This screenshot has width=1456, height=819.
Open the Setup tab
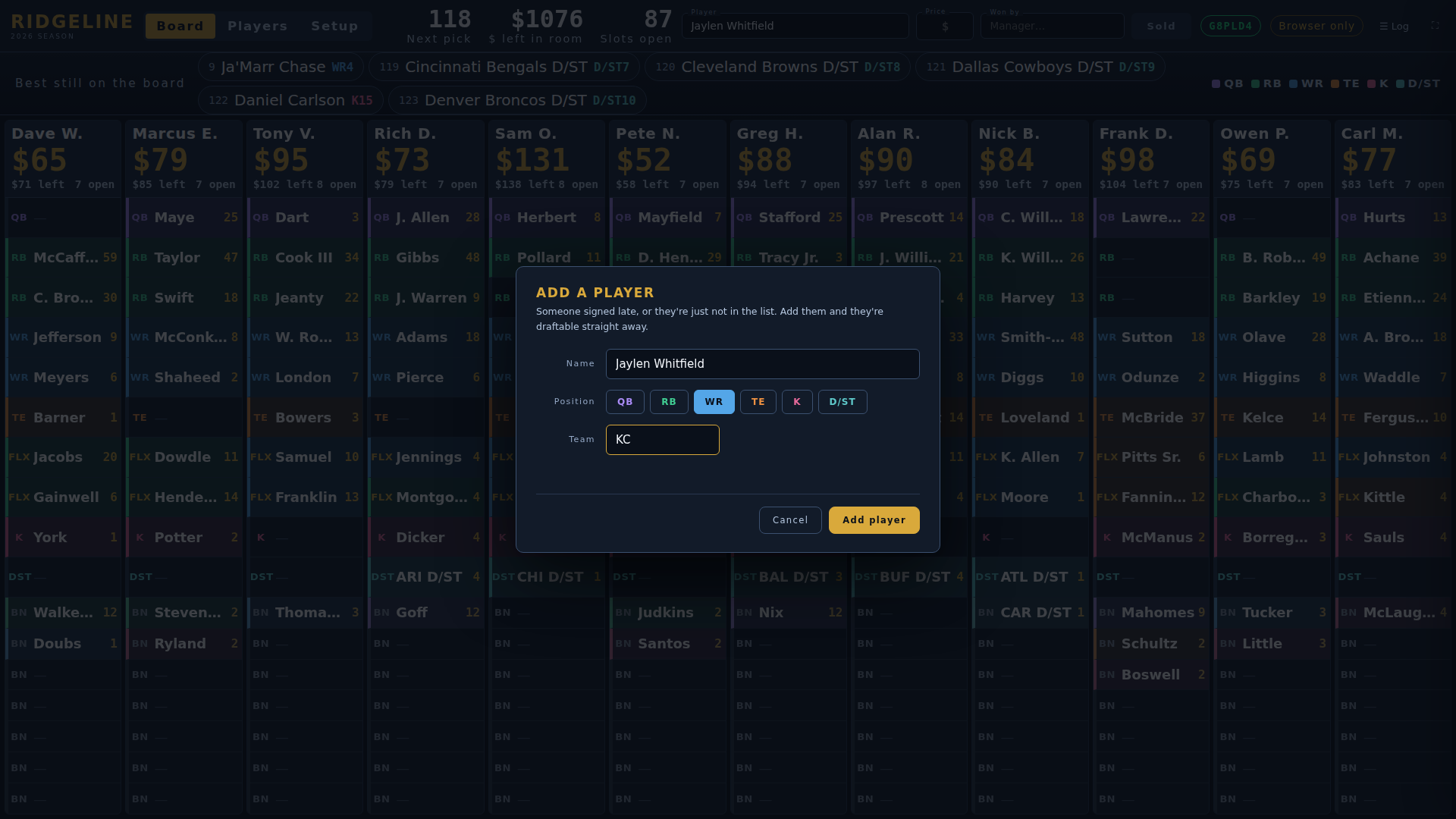coord(334,26)
